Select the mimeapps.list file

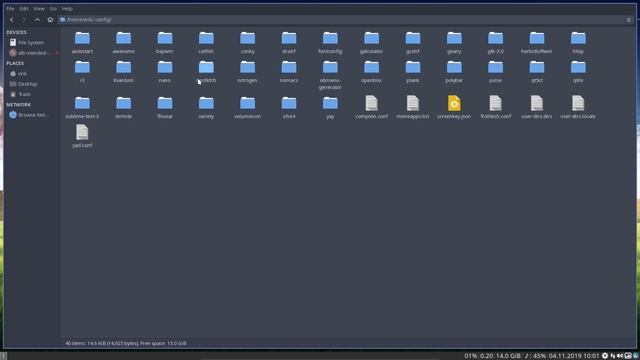coord(413,107)
